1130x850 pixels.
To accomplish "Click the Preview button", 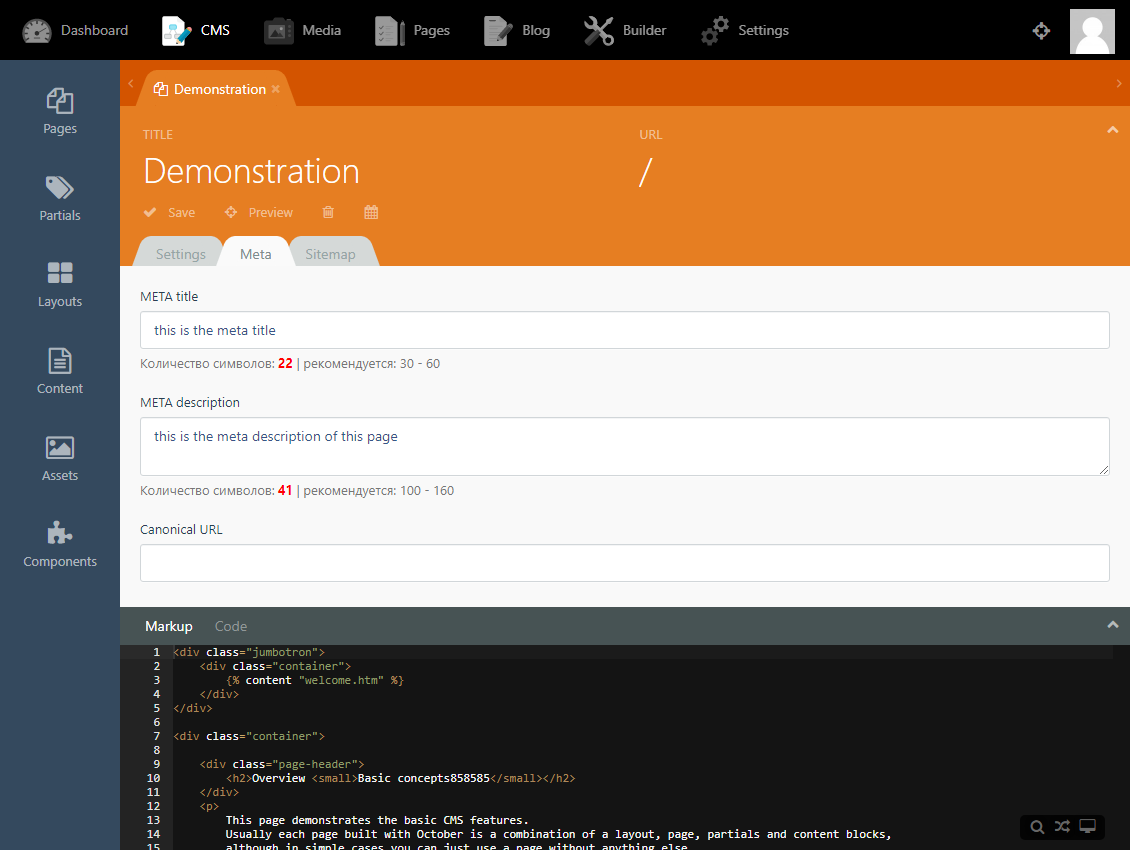I will click(x=259, y=212).
